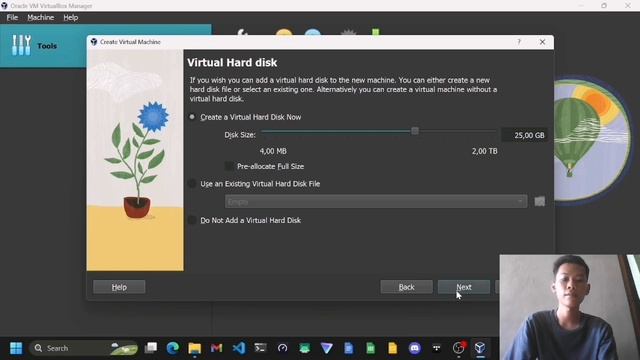
Task: Open the Empty hard disk file dropdown
Action: 376,202
